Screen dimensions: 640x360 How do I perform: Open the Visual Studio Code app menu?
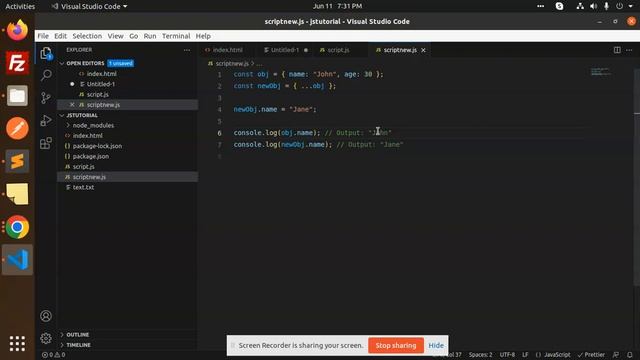[89, 6]
